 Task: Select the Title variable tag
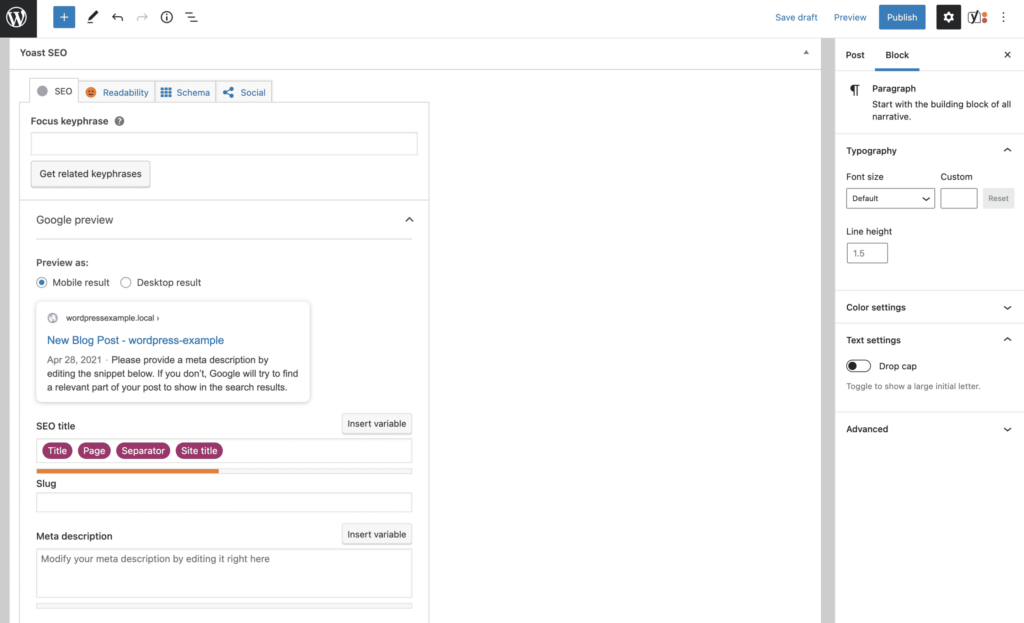click(x=57, y=451)
